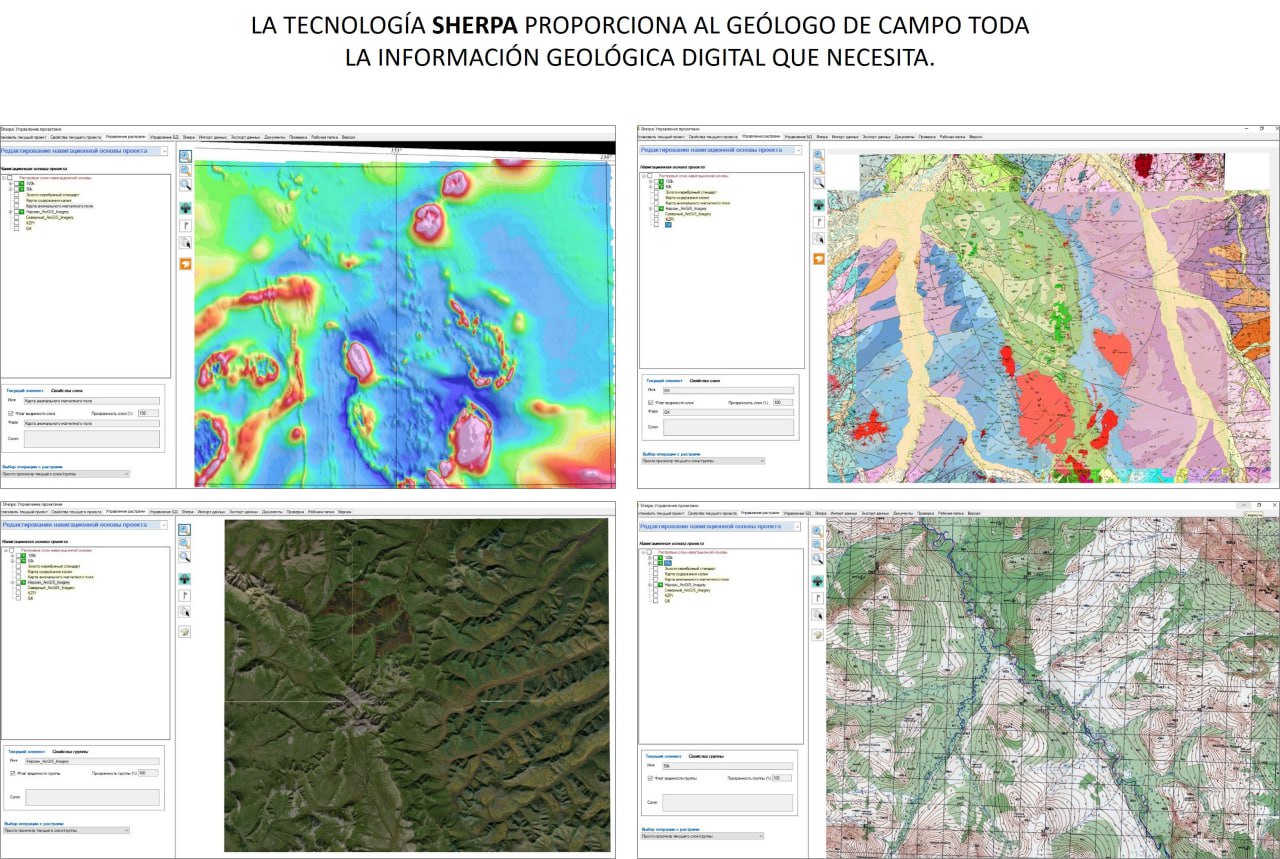This screenshot has height=859, width=1280.
Task: Check 'Северный_ArcGIS_Imagery' layer box in satellite window
Action: (x=17, y=588)
